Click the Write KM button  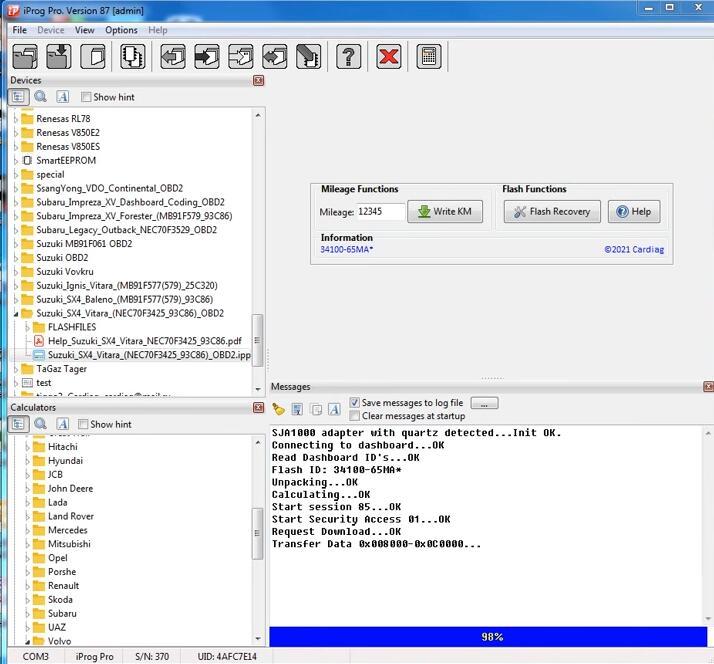[445, 211]
